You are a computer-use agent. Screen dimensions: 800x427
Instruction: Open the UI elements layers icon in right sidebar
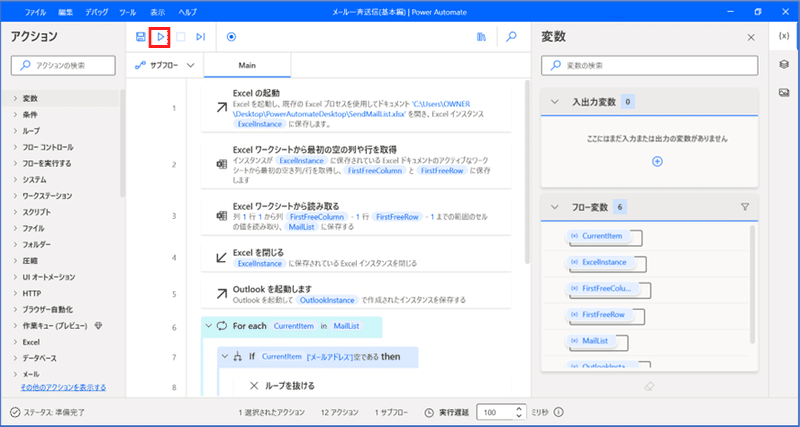(x=784, y=64)
